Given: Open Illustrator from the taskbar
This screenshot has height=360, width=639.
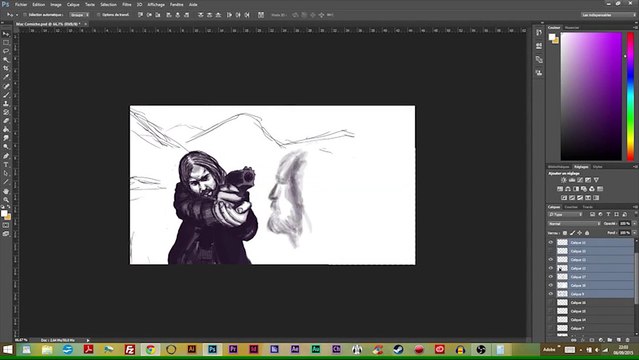Looking at the screenshot, I should tap(192, 349).
